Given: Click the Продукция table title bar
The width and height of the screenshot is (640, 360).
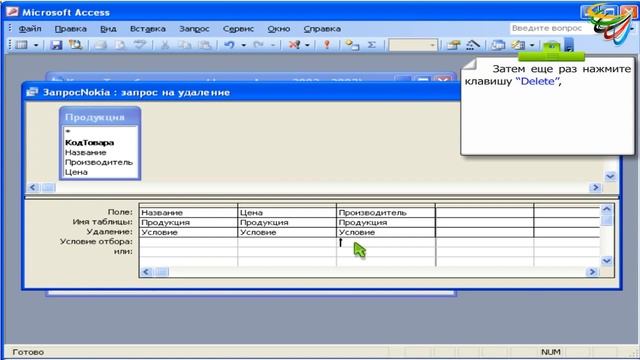Looking at the screenshot, I should click(100, 117).
